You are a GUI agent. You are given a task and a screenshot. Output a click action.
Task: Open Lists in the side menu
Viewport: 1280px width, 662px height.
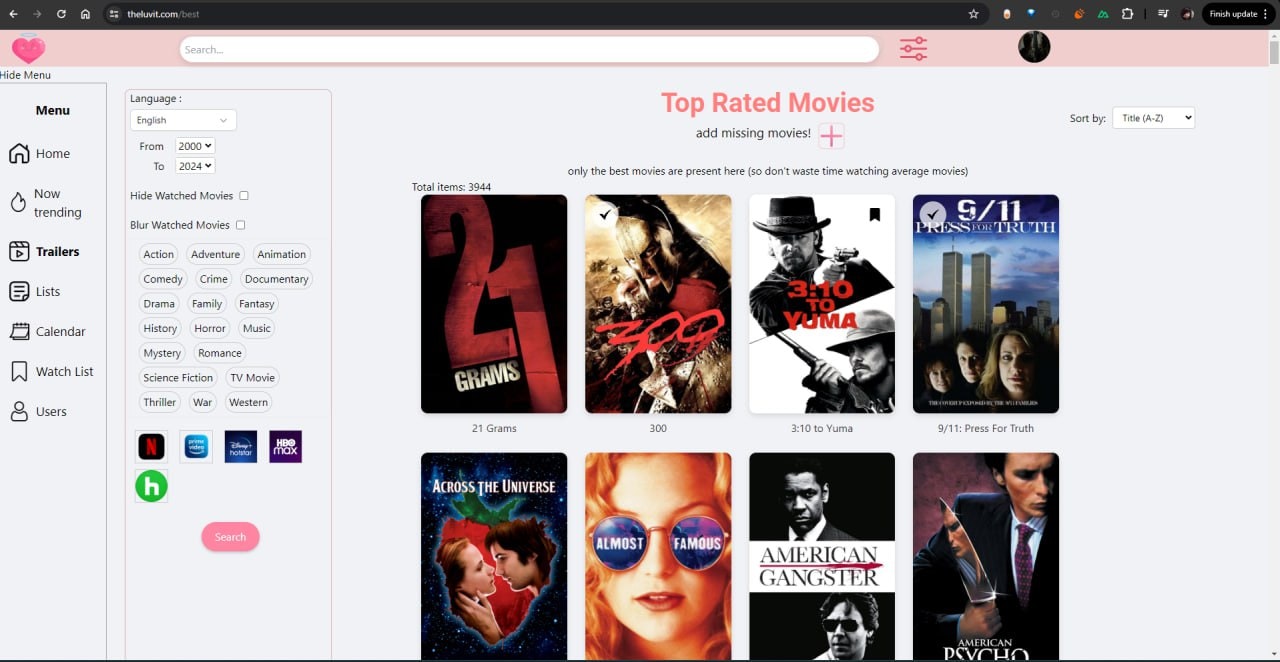[x=35, y=292]
